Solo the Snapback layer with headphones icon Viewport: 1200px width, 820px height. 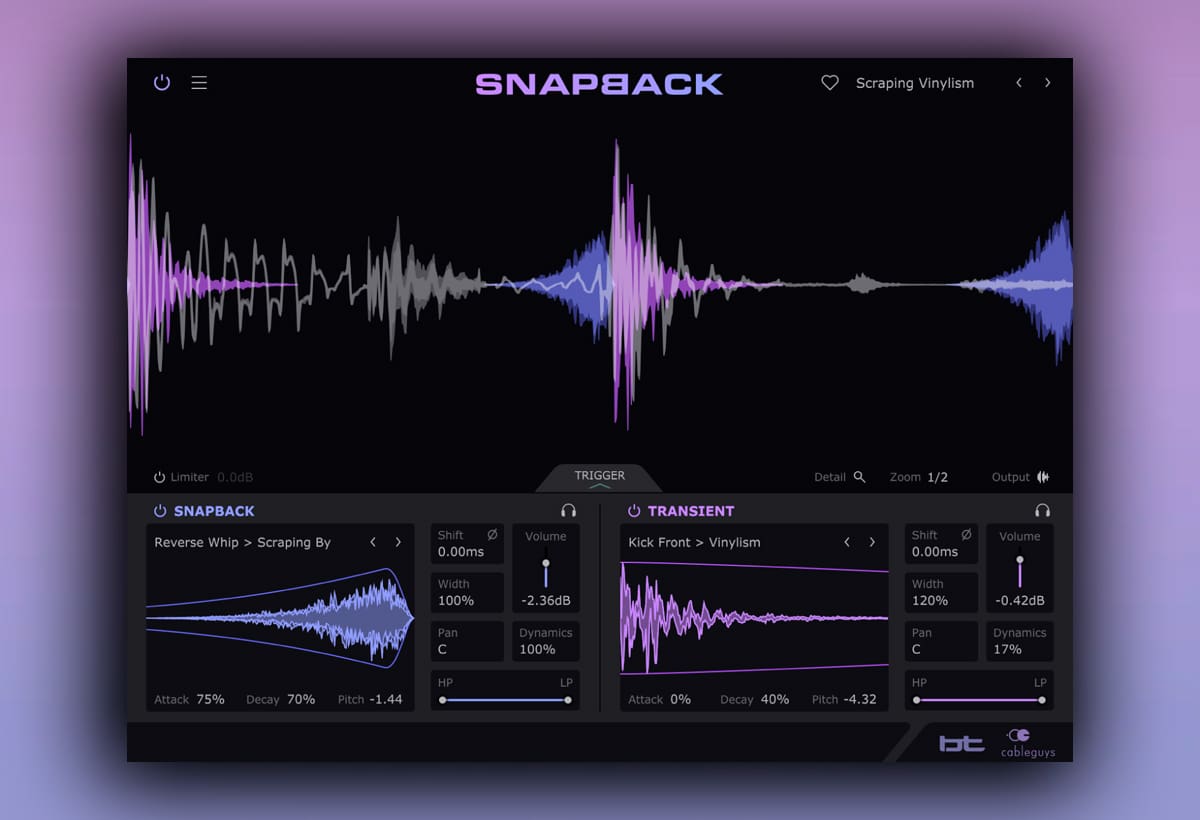pos(569,511)
